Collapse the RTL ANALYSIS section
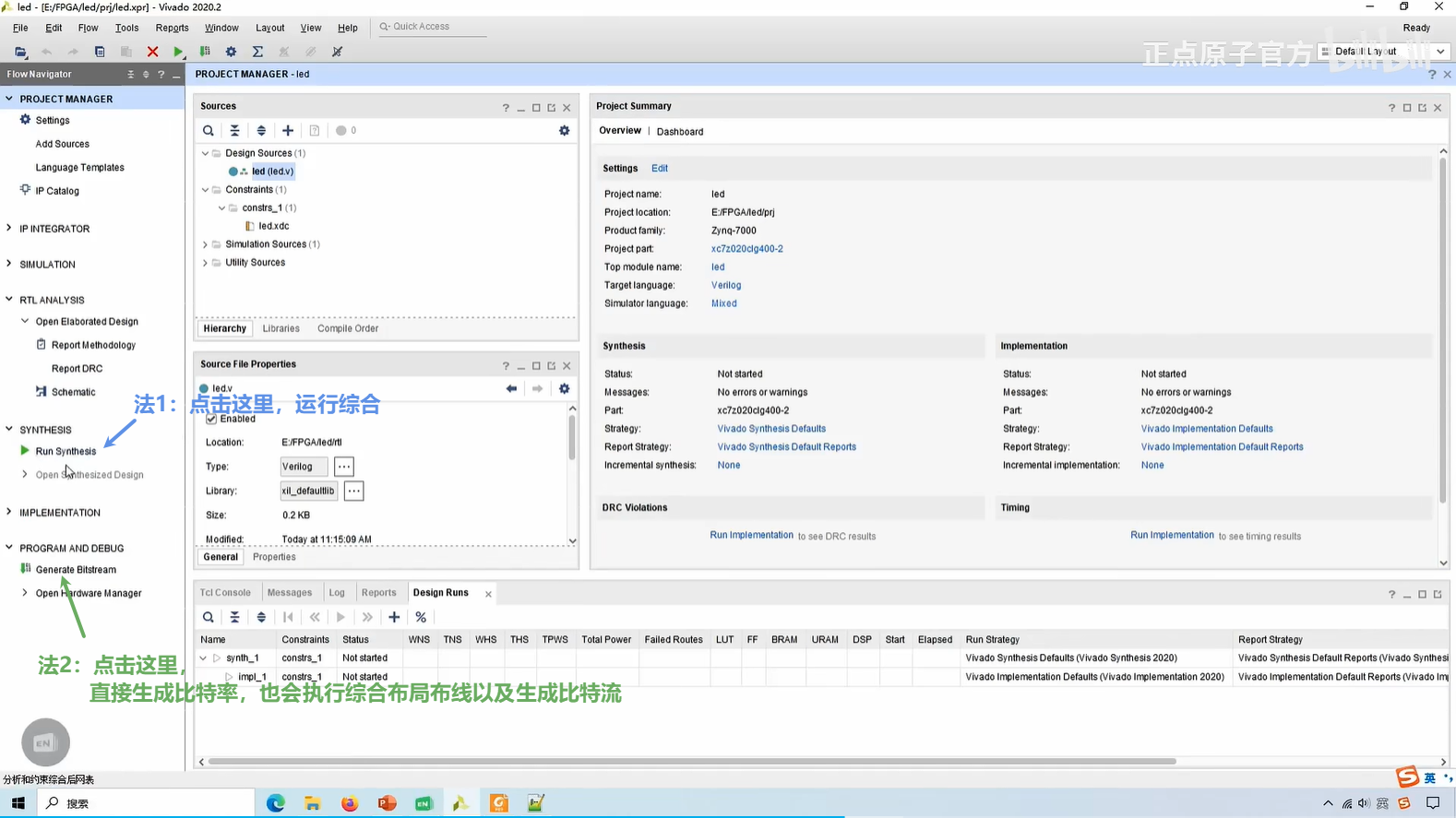The image size is (1456, 818). coord(9,300)
